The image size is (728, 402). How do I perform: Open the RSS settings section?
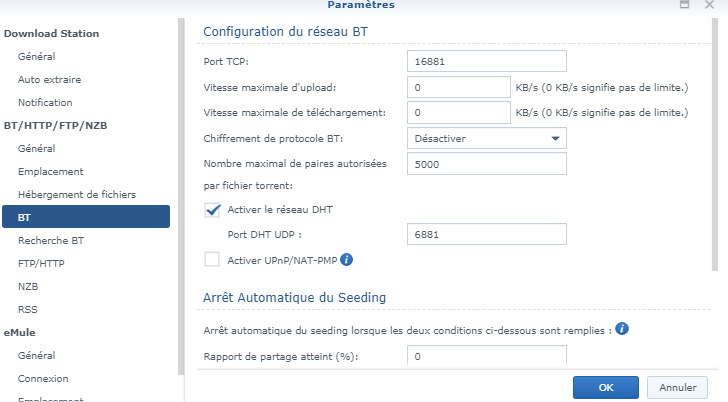(x=27, y=309)
